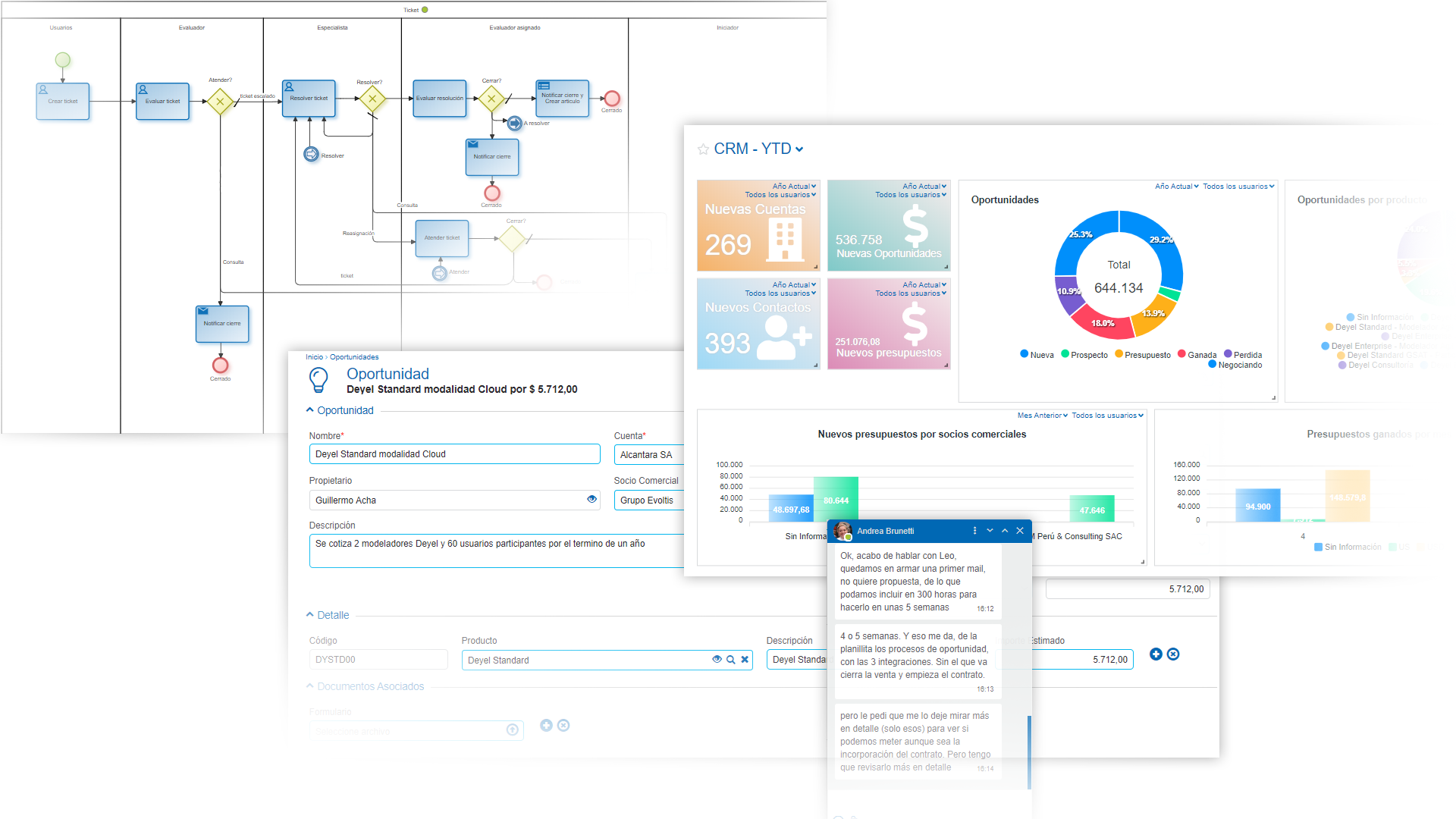Click the building icon in Nuevas Cuentas card
The width and height of the screenshot is (1456, 819).
(x=785, y=240)
